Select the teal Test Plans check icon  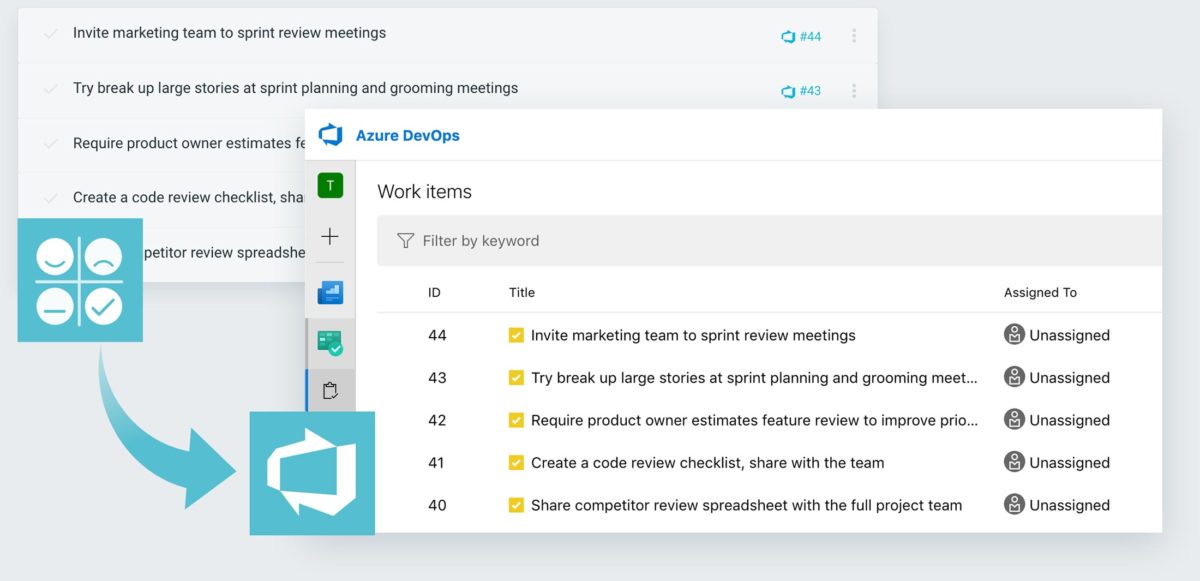pyautogui.click(x=330, y=342)
